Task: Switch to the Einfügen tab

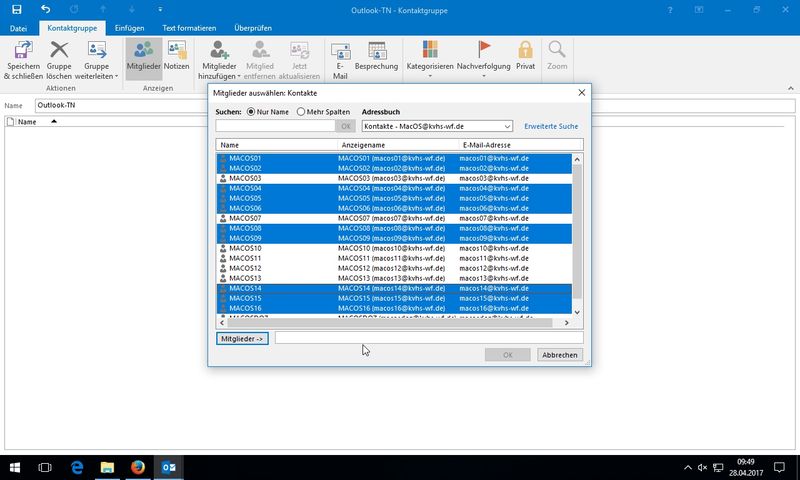Action: pyautogui.click(x=127, y=28)
